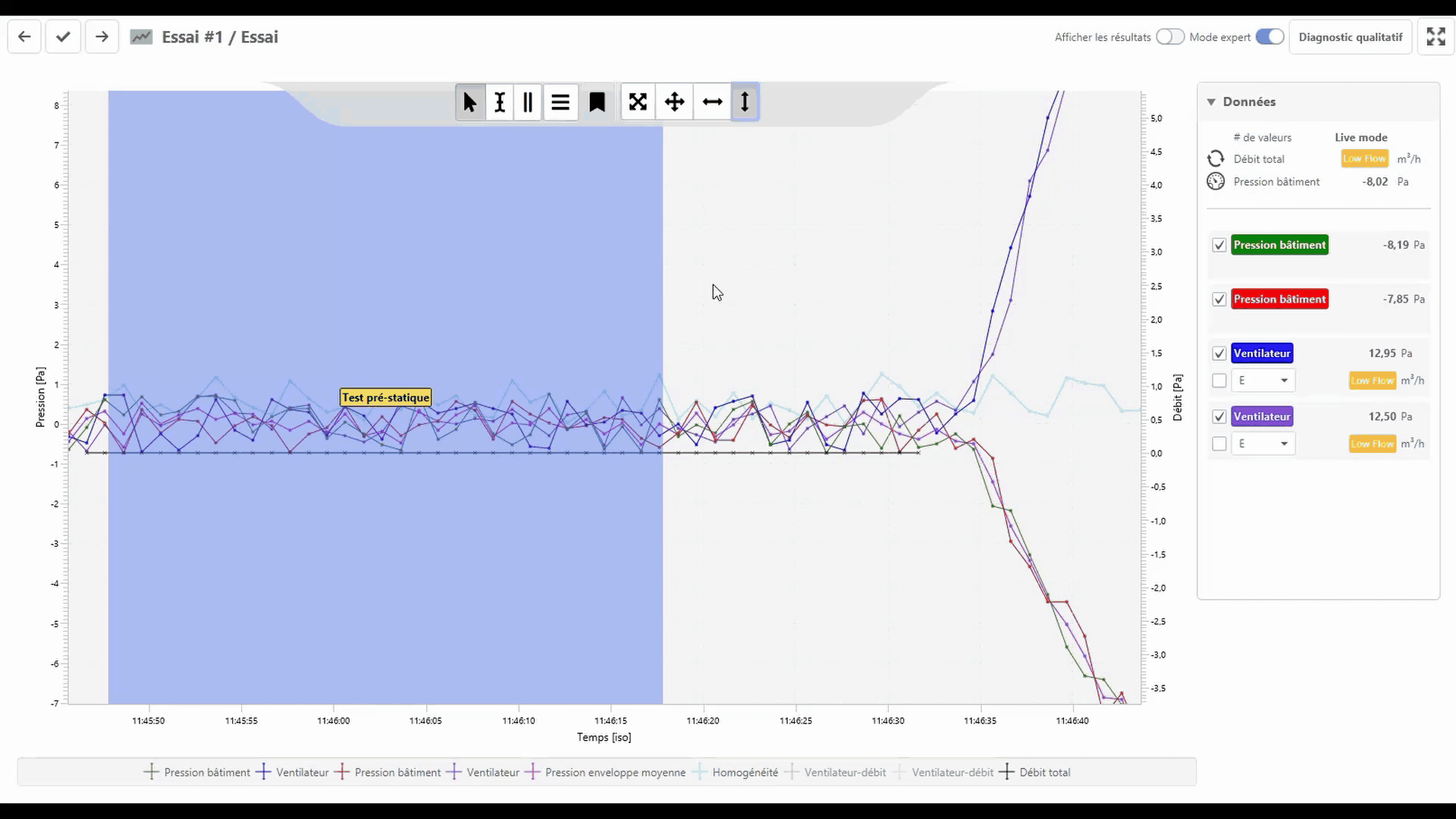Image resolution: width=1456 pixels, height=819 pixels.
Task: Select the horizontal-only pan tool
Action: (712, 102)
